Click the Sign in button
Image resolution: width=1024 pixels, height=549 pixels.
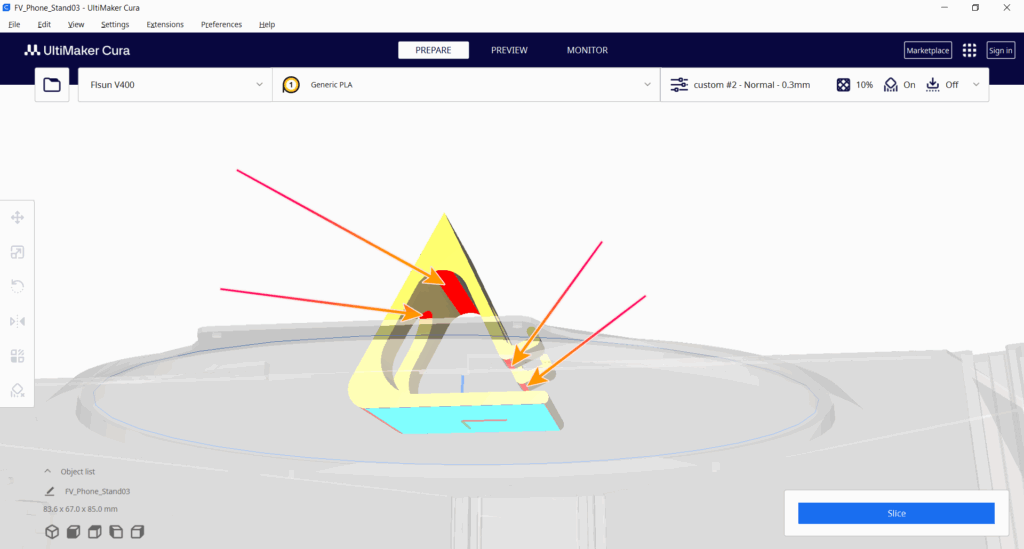click(x=1000, y=50)
